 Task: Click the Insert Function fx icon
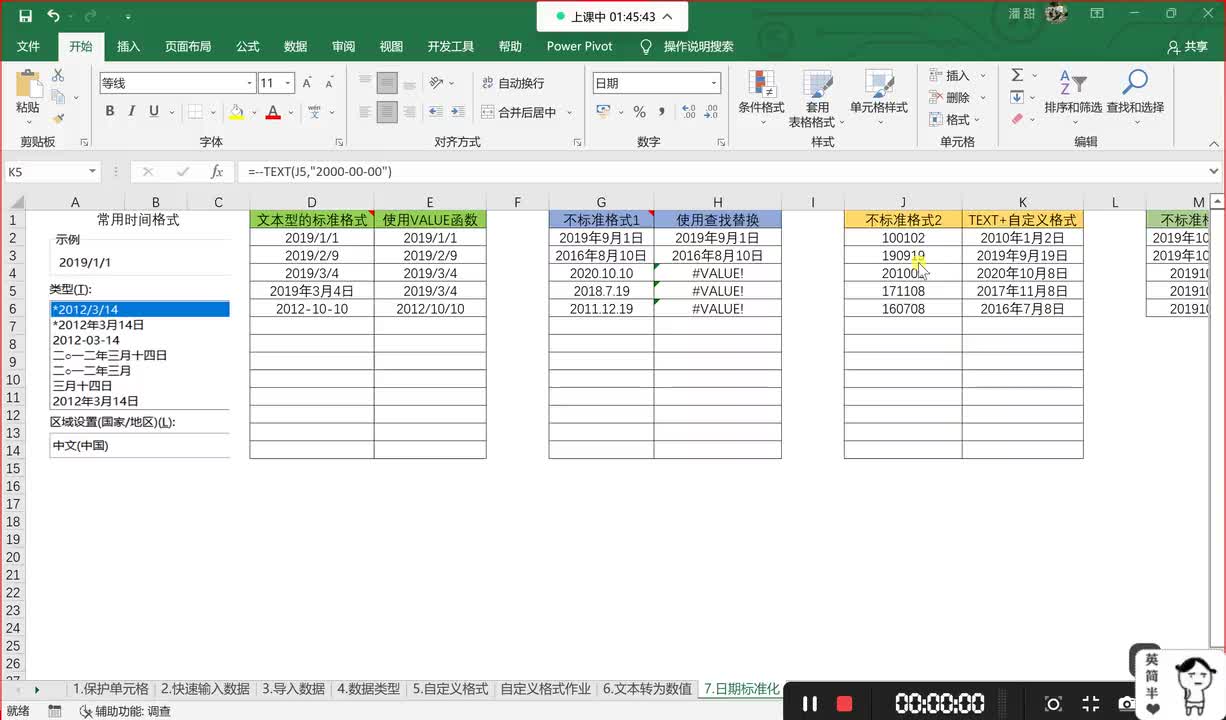pos(217,172)
